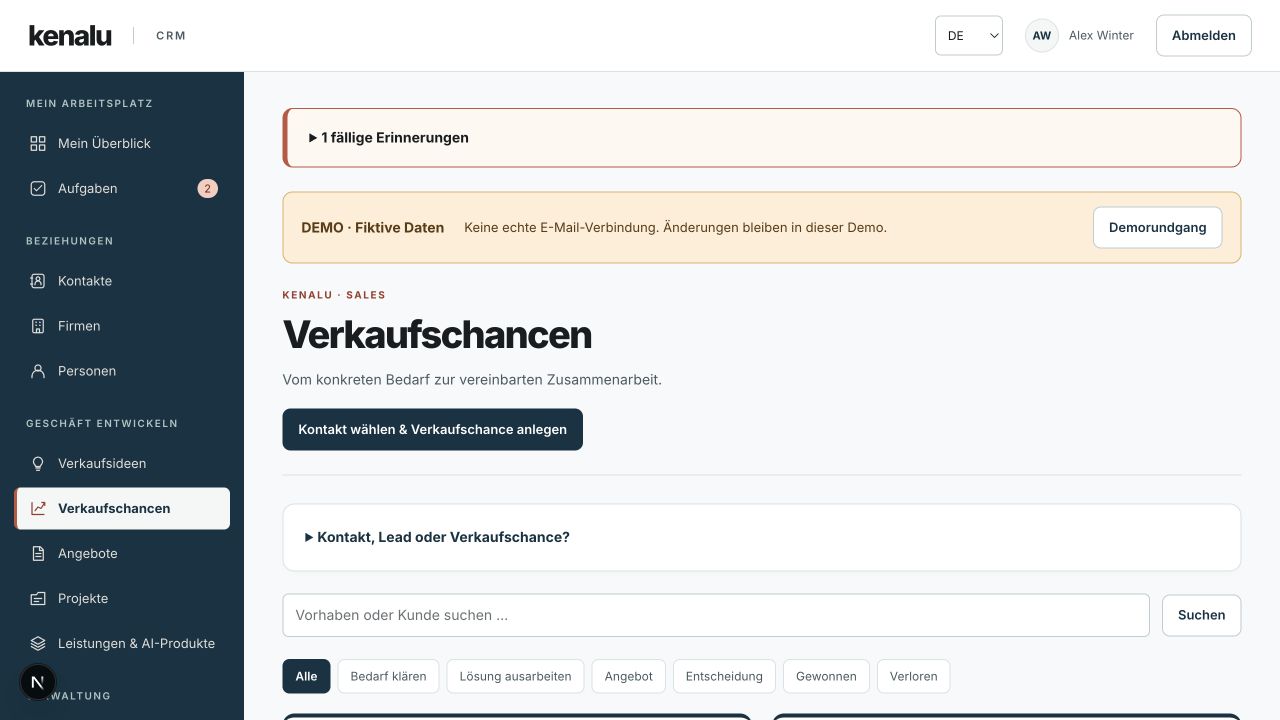Select the Alle filter
Image resolution: width=1280 pixels, height=720 pixels.
[x=306, y=676]
